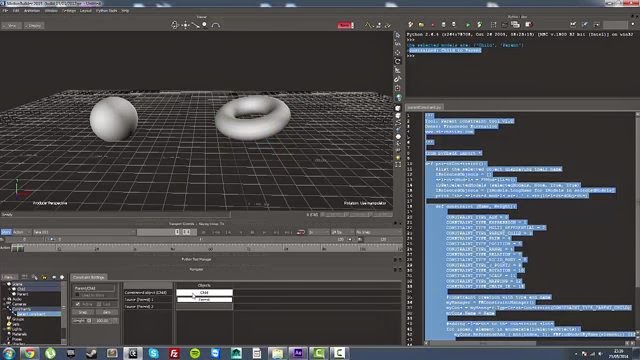The height and width of the screenshot is (360, 640).
Task: Click the loop playback icon in transport
Action: pos(301,232)
